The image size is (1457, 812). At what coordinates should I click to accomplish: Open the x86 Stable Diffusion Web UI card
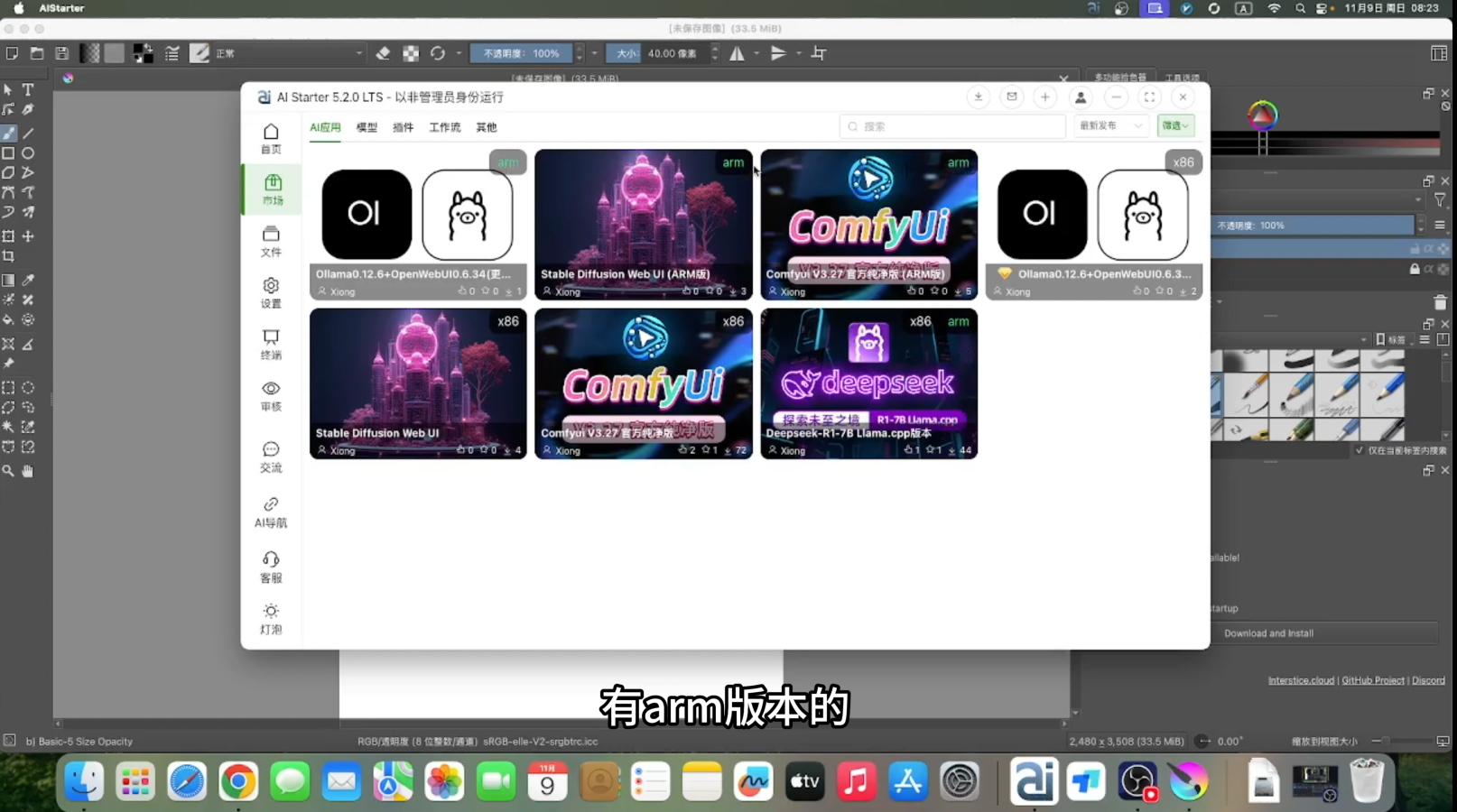(418, 383)
